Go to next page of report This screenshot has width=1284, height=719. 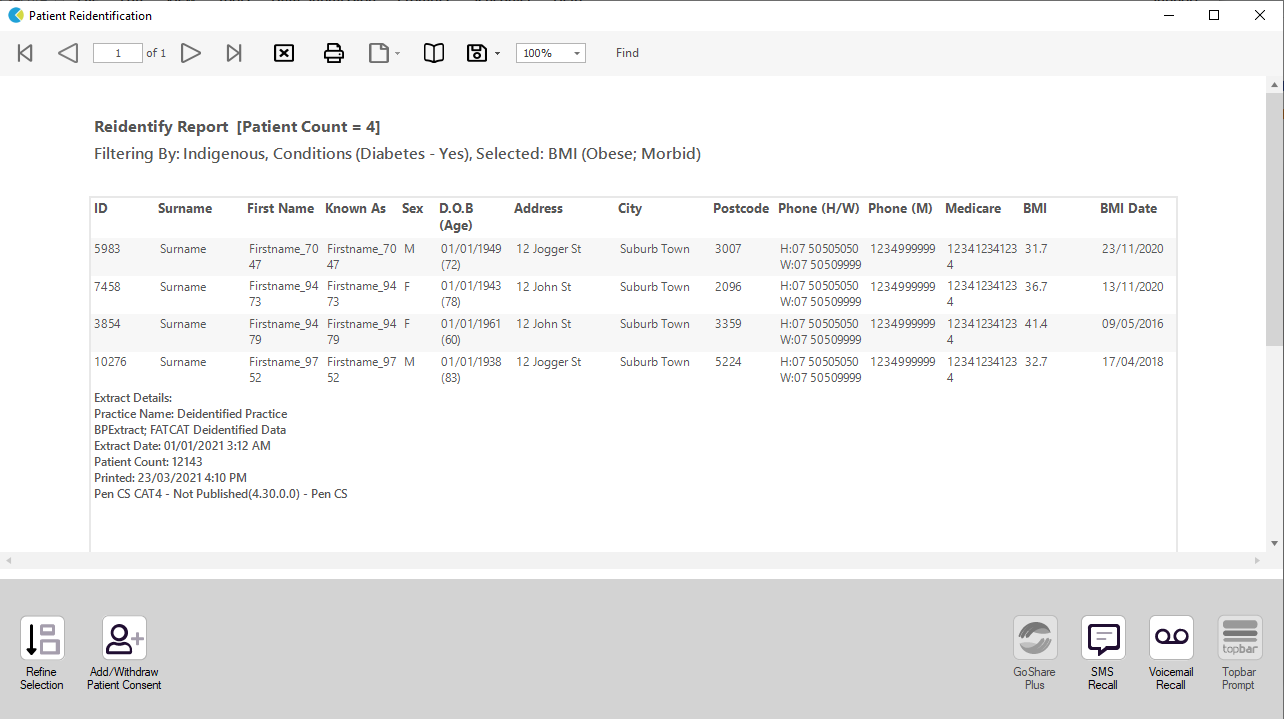click(191, 53)
